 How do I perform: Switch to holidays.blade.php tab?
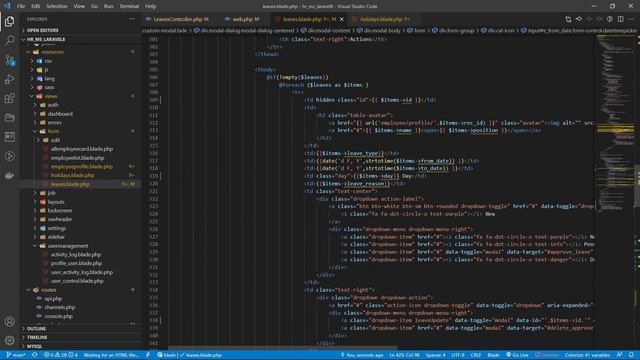click(384, 19)
